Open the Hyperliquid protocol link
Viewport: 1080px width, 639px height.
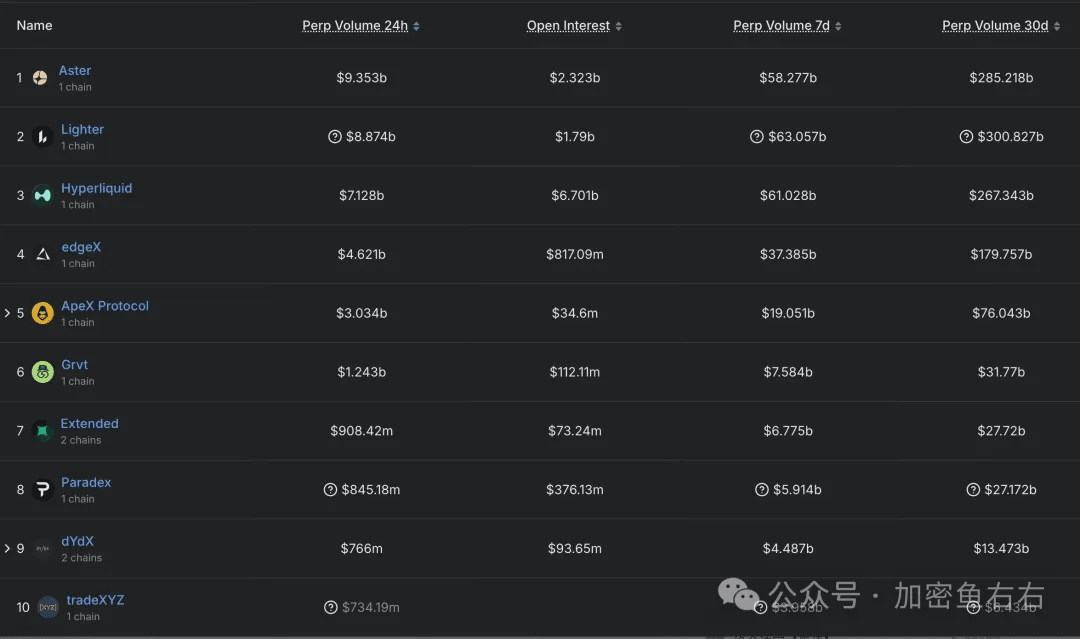(x=96, y=188)
